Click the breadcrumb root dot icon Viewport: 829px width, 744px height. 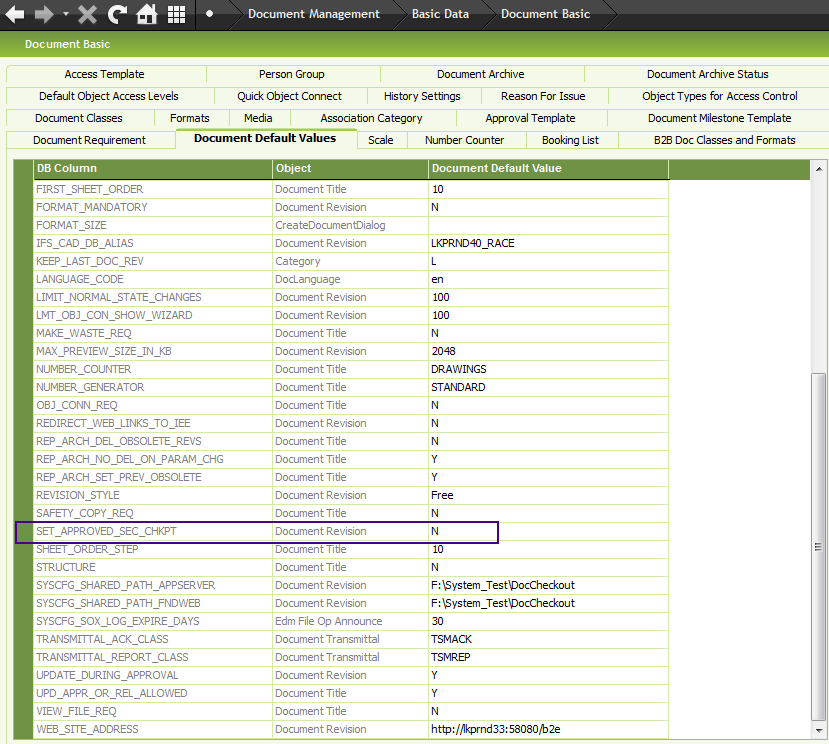click(209, 14)
